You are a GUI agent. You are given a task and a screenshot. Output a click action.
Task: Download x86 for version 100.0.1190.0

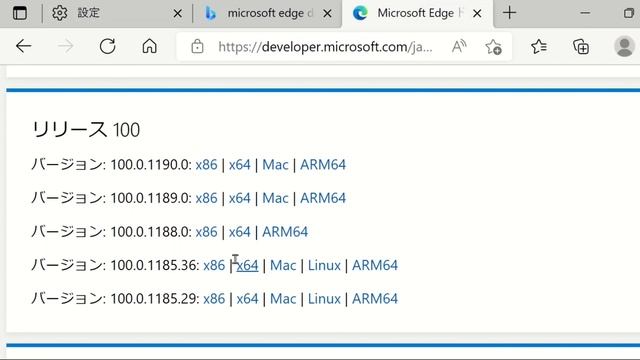coord(206,164)
